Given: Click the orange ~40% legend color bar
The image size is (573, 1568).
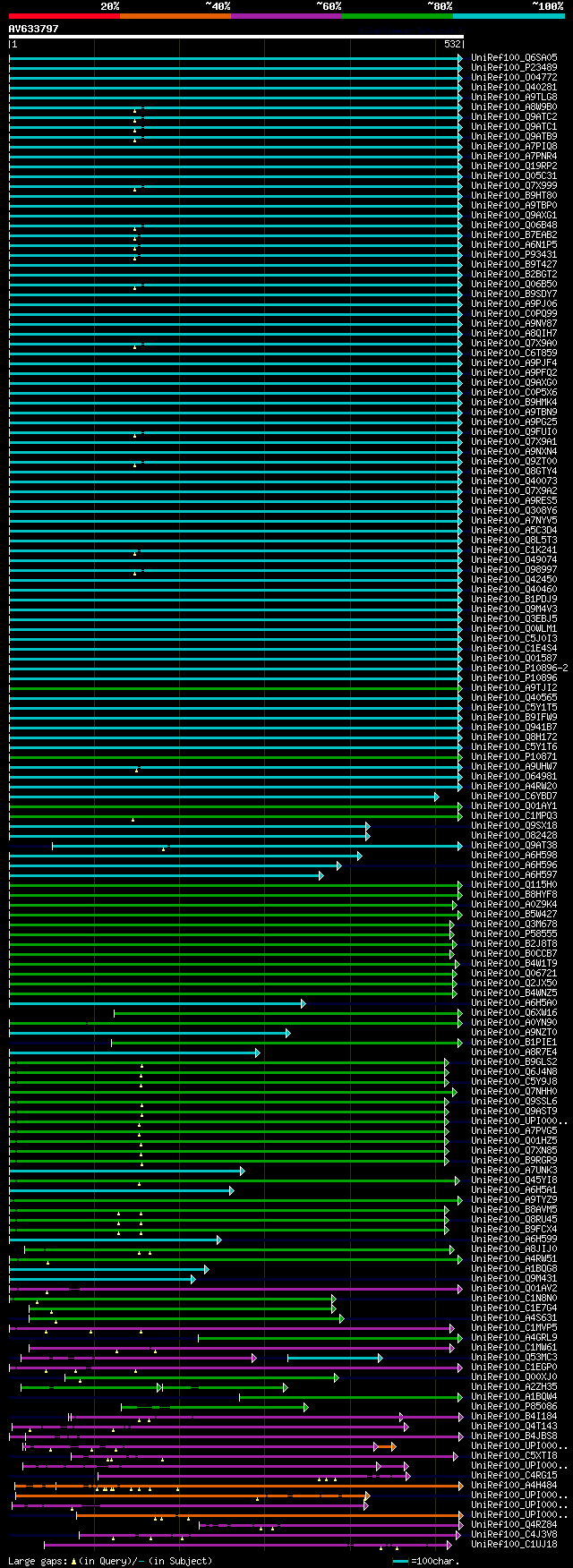Looking at the screenshot, I should [175, 16].
